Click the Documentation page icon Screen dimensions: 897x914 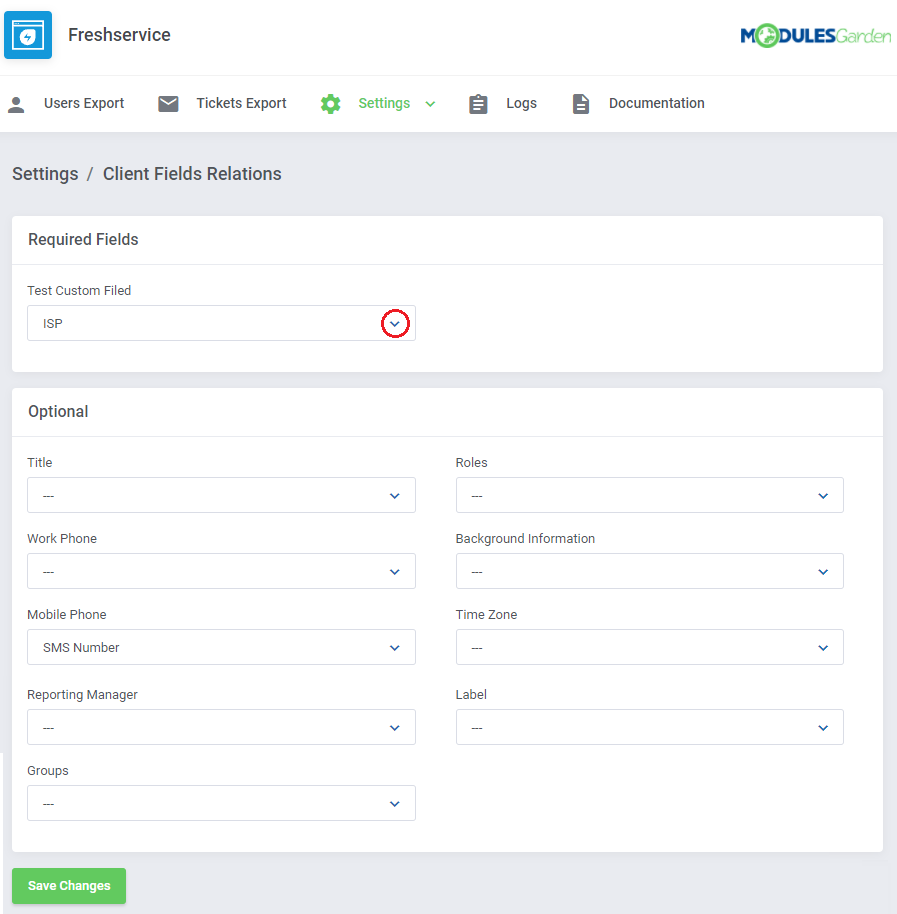(x=581, y=104)
